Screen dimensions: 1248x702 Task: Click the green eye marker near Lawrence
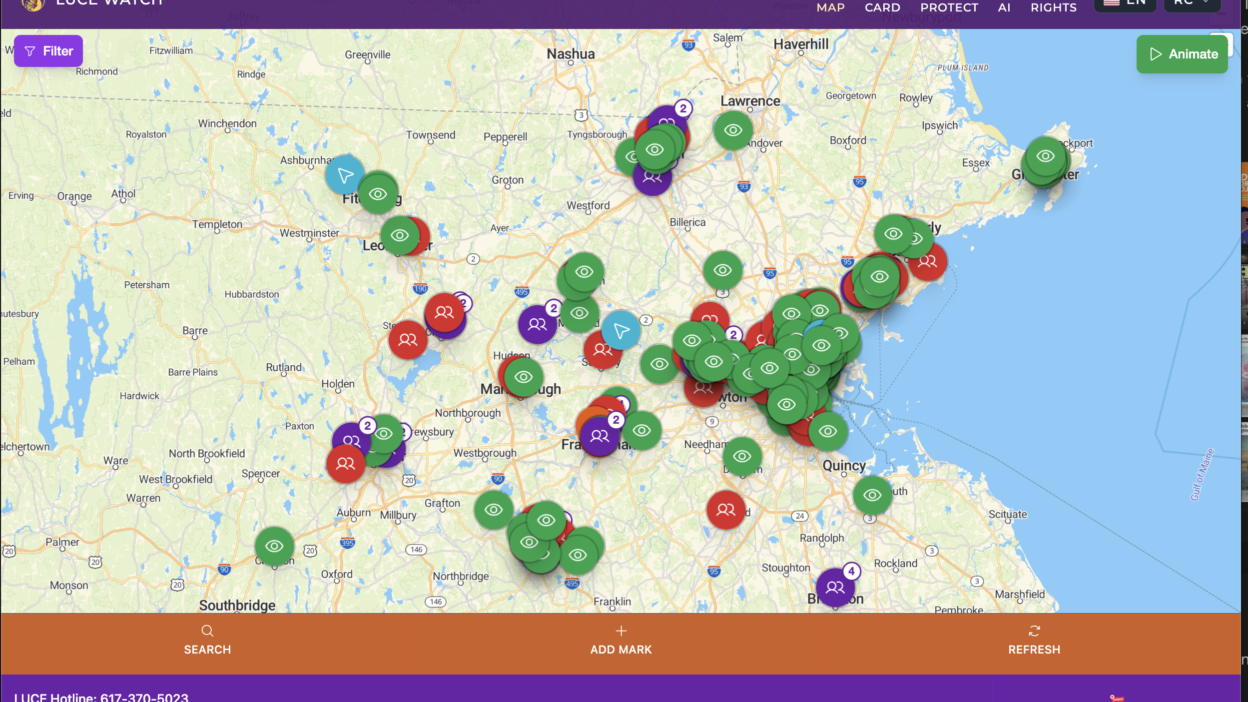click(733, 130)
